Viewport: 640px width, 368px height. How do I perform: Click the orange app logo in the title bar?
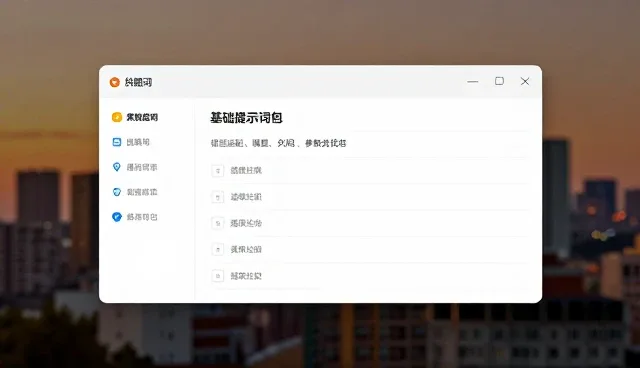point(114,82)
